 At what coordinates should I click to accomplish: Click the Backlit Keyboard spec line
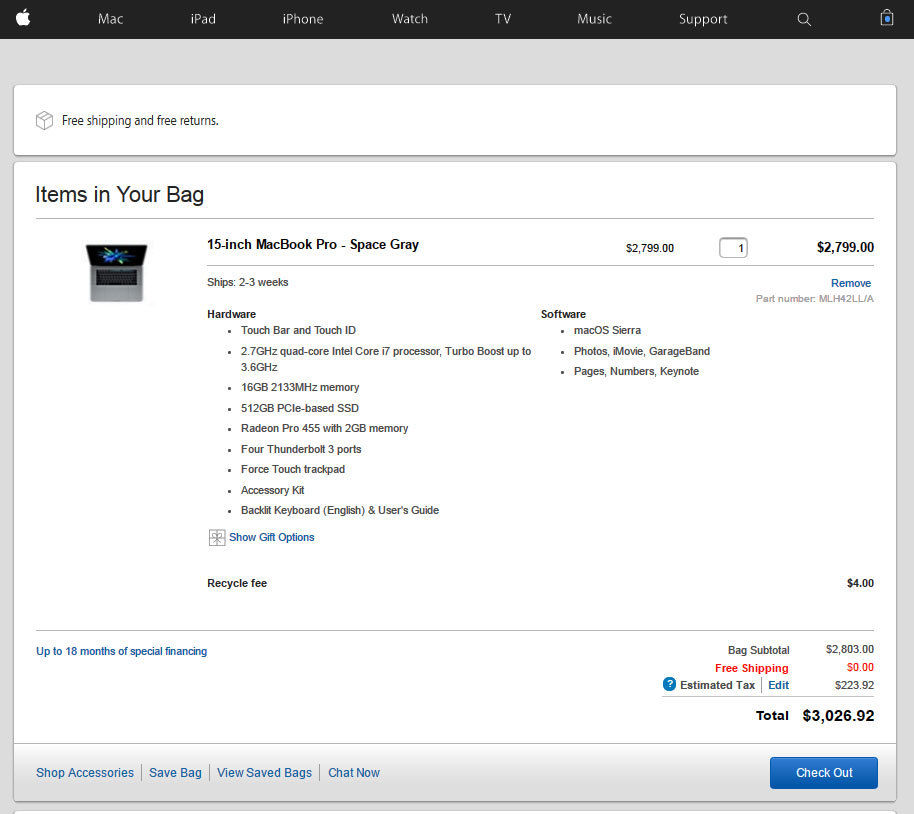[x=340, y=510]
